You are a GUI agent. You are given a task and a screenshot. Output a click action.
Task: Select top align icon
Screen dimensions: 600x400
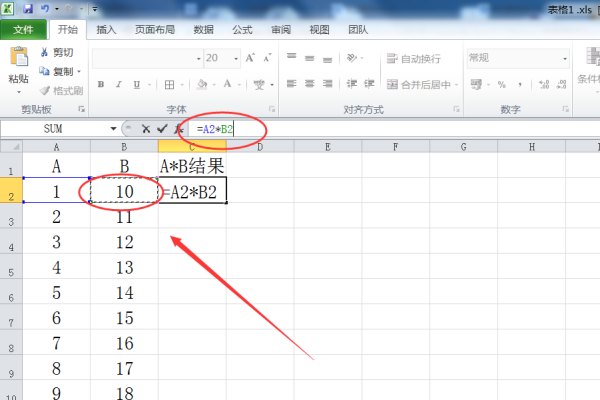[292, 57]
